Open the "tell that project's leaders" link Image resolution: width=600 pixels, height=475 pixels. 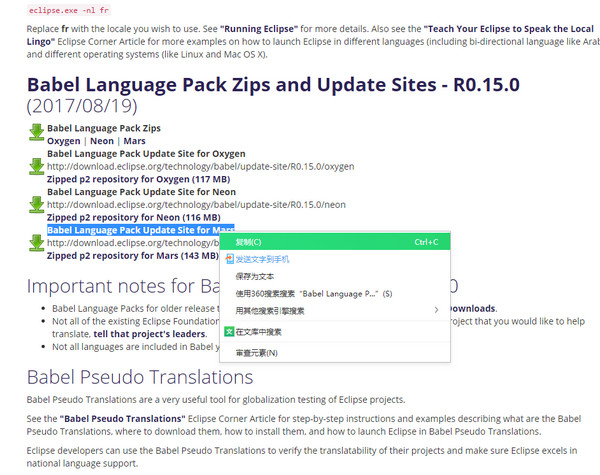click(150, 334)
